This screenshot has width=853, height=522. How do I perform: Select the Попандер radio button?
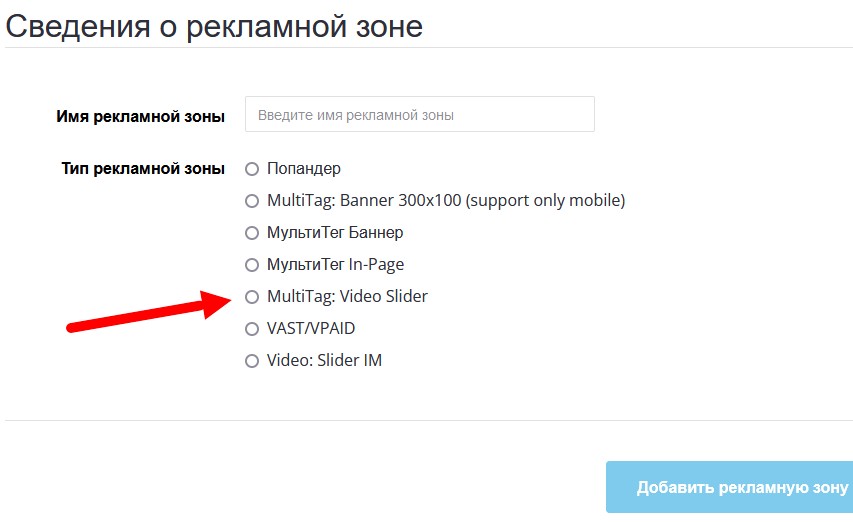(x=252, y=169)
